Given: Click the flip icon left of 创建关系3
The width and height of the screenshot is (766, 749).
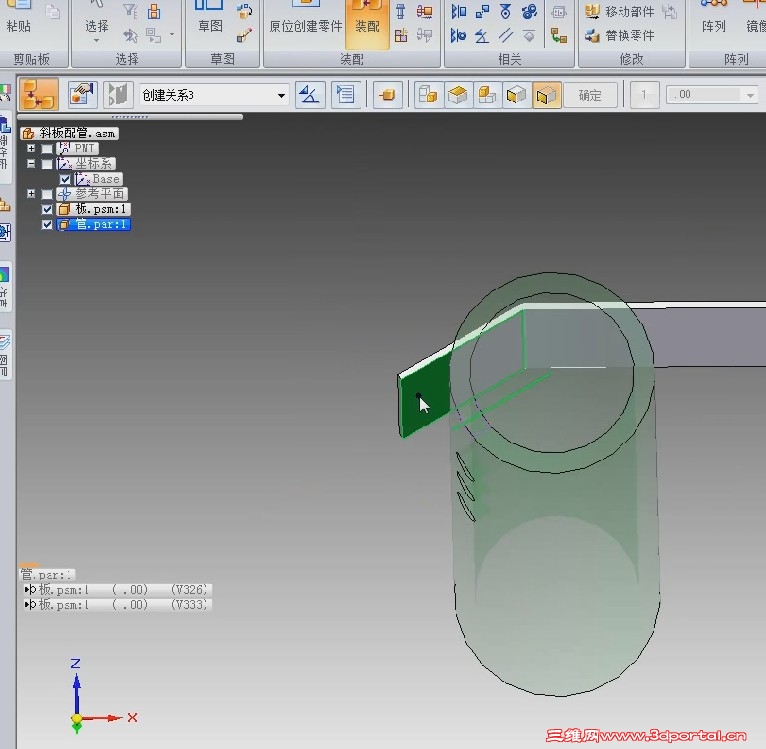Looking at the screenshot, I should (118, 94).
